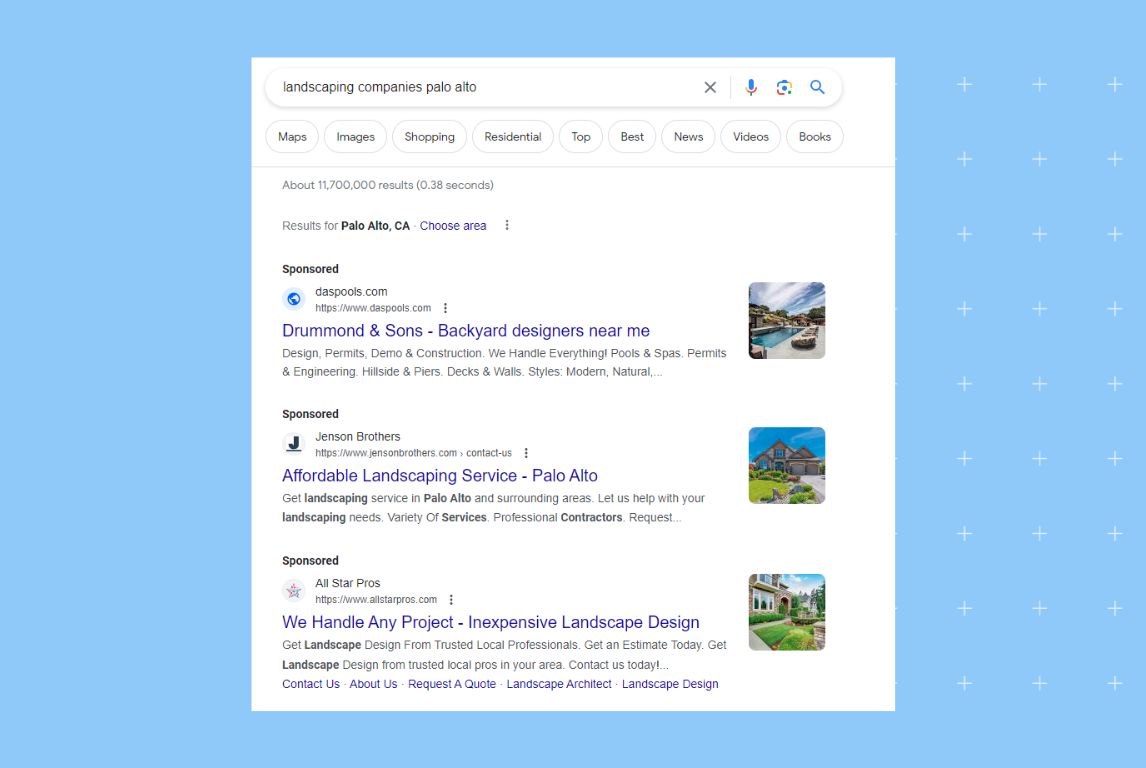Switch to the News filter
The width and height of the screenshot is (1146, 768).
[x=688, y=137]
